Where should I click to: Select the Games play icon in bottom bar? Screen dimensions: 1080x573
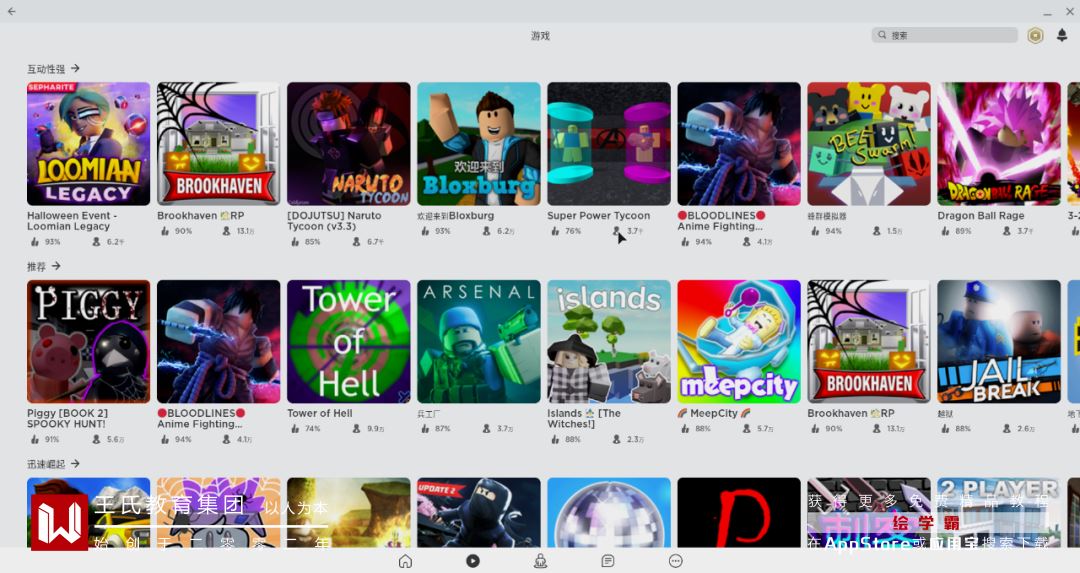pyautogui.click(x=472, y=561)
